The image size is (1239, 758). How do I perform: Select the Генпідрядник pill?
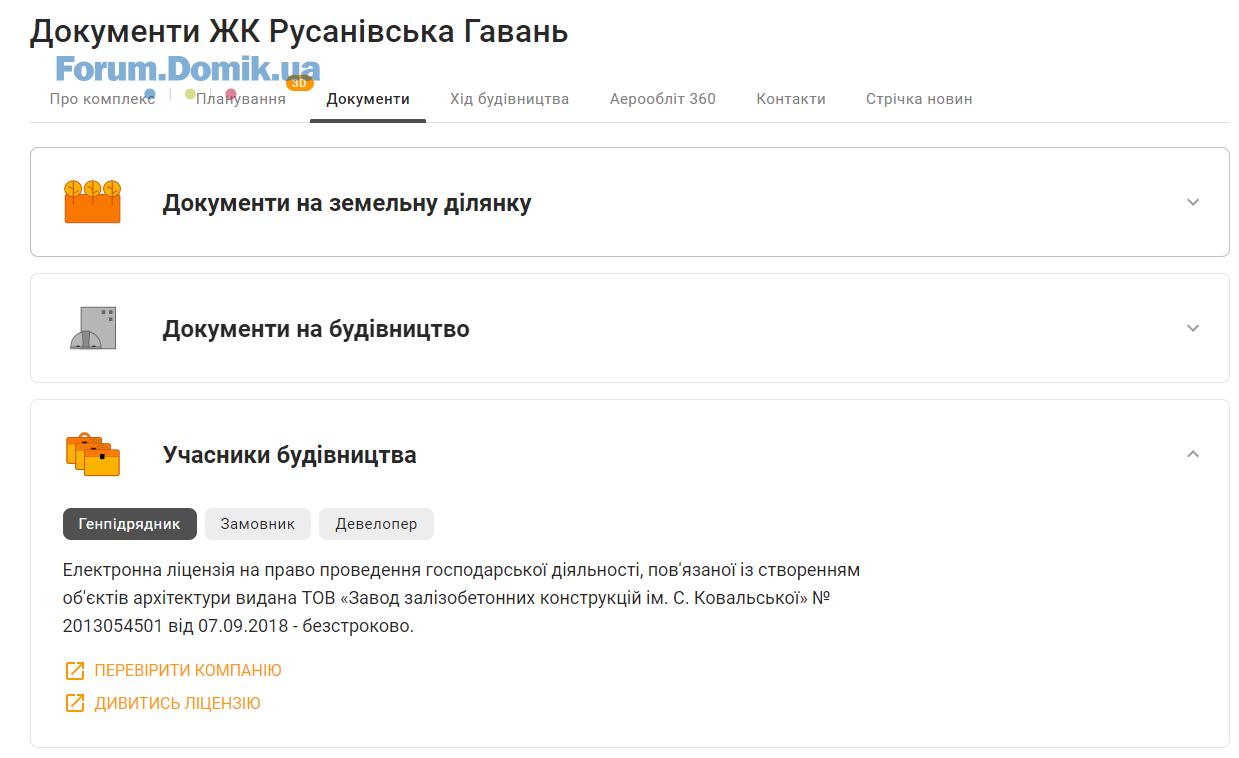[x=130, y=524]
